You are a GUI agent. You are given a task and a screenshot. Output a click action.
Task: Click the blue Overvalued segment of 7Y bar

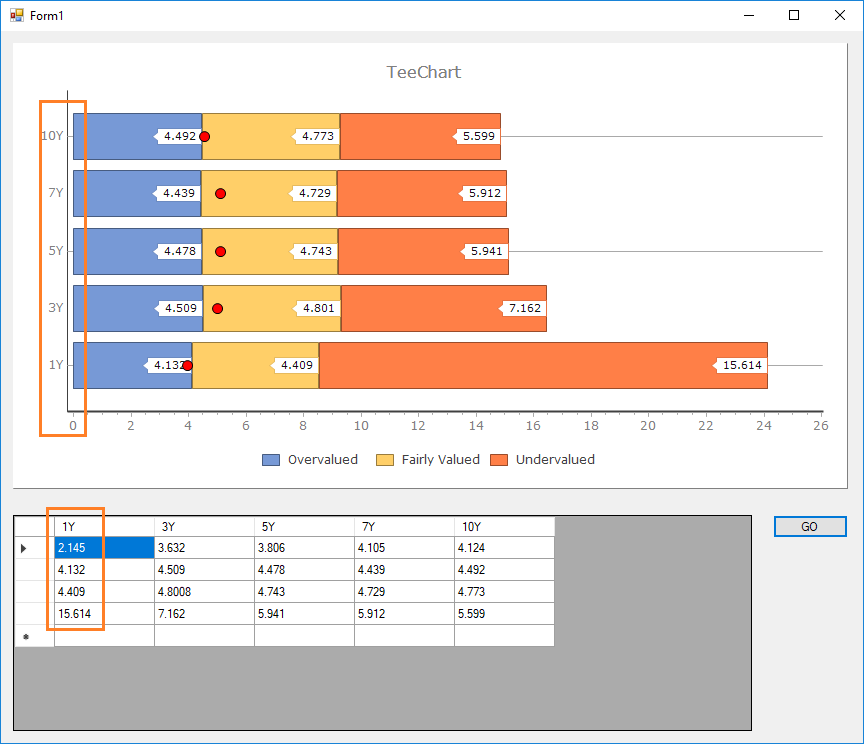click(137, 193)
